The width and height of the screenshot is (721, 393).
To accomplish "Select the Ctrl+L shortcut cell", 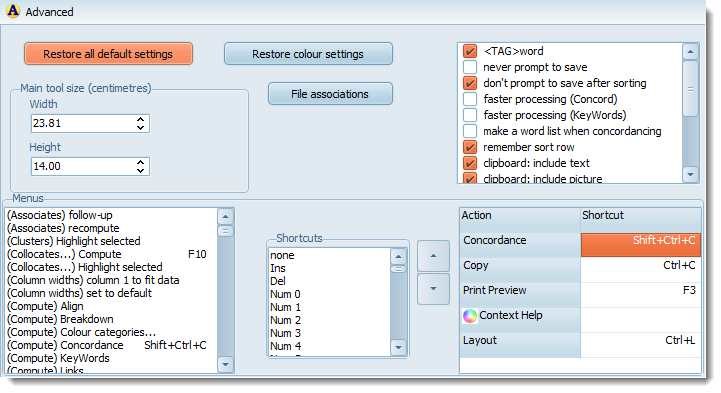I will coord(641,345).
